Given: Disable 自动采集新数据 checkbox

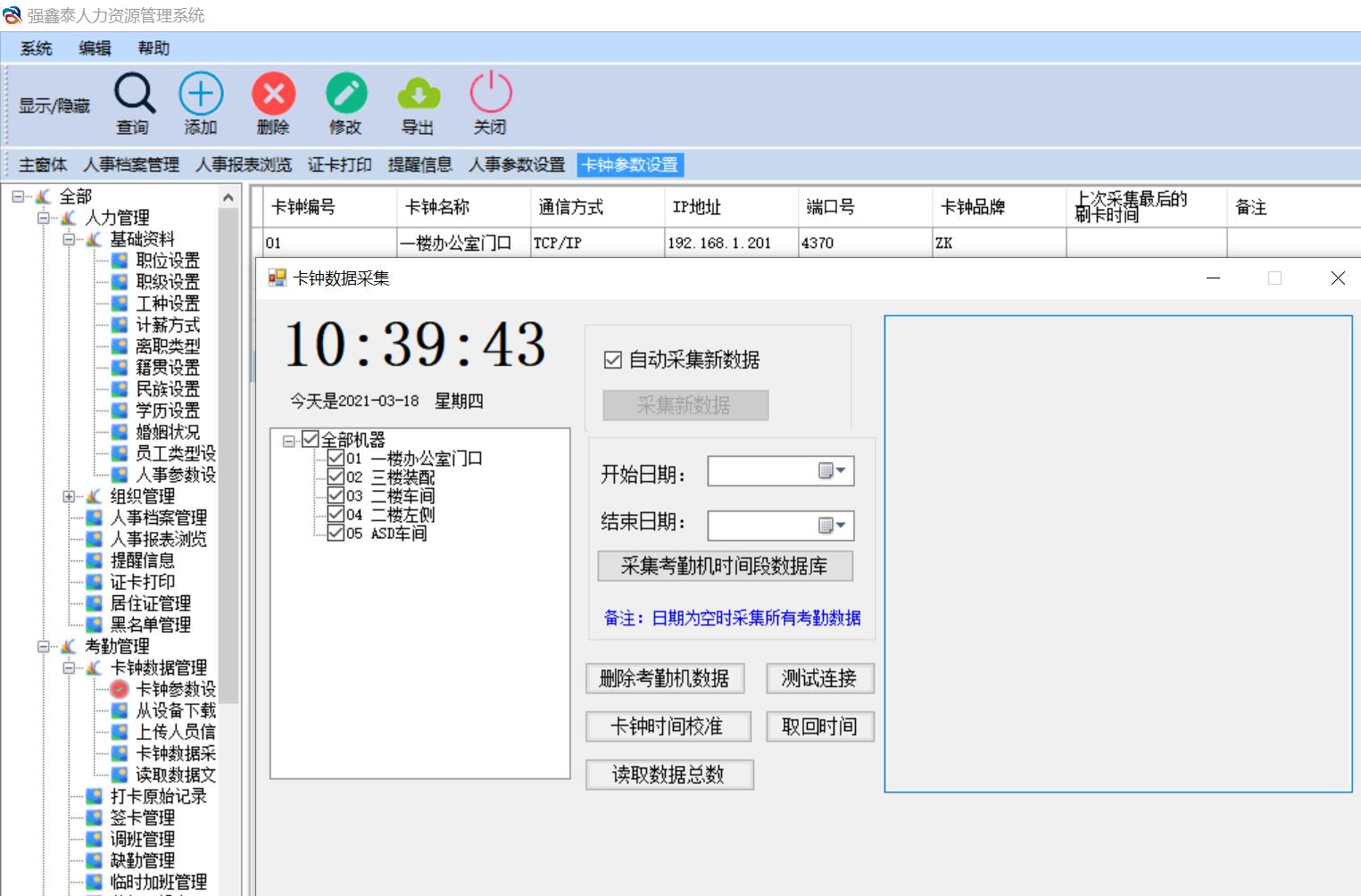Looking at the screenshot, I should click(612, 360).
